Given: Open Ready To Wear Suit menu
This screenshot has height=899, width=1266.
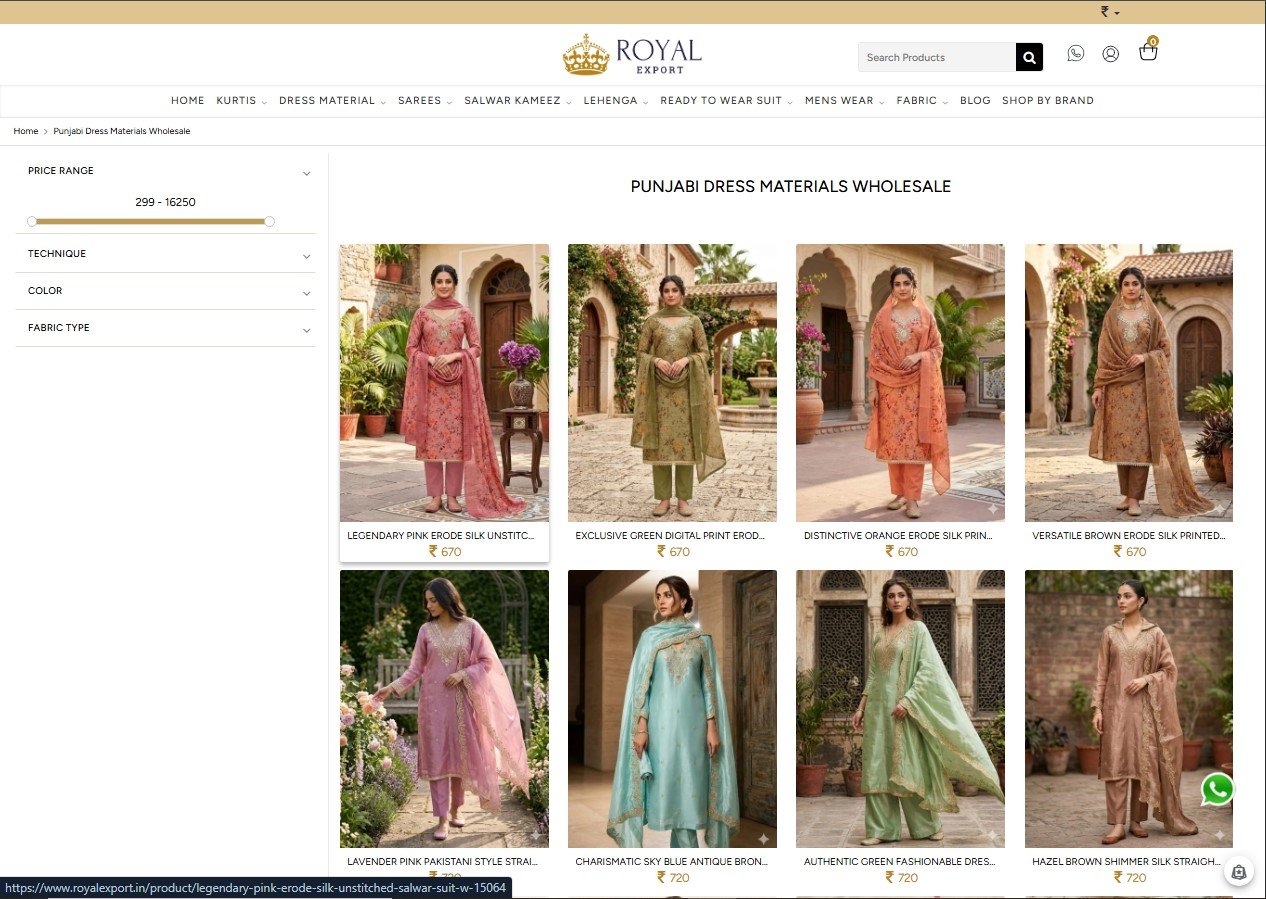Looking at the screenshot, I should 726,101.
